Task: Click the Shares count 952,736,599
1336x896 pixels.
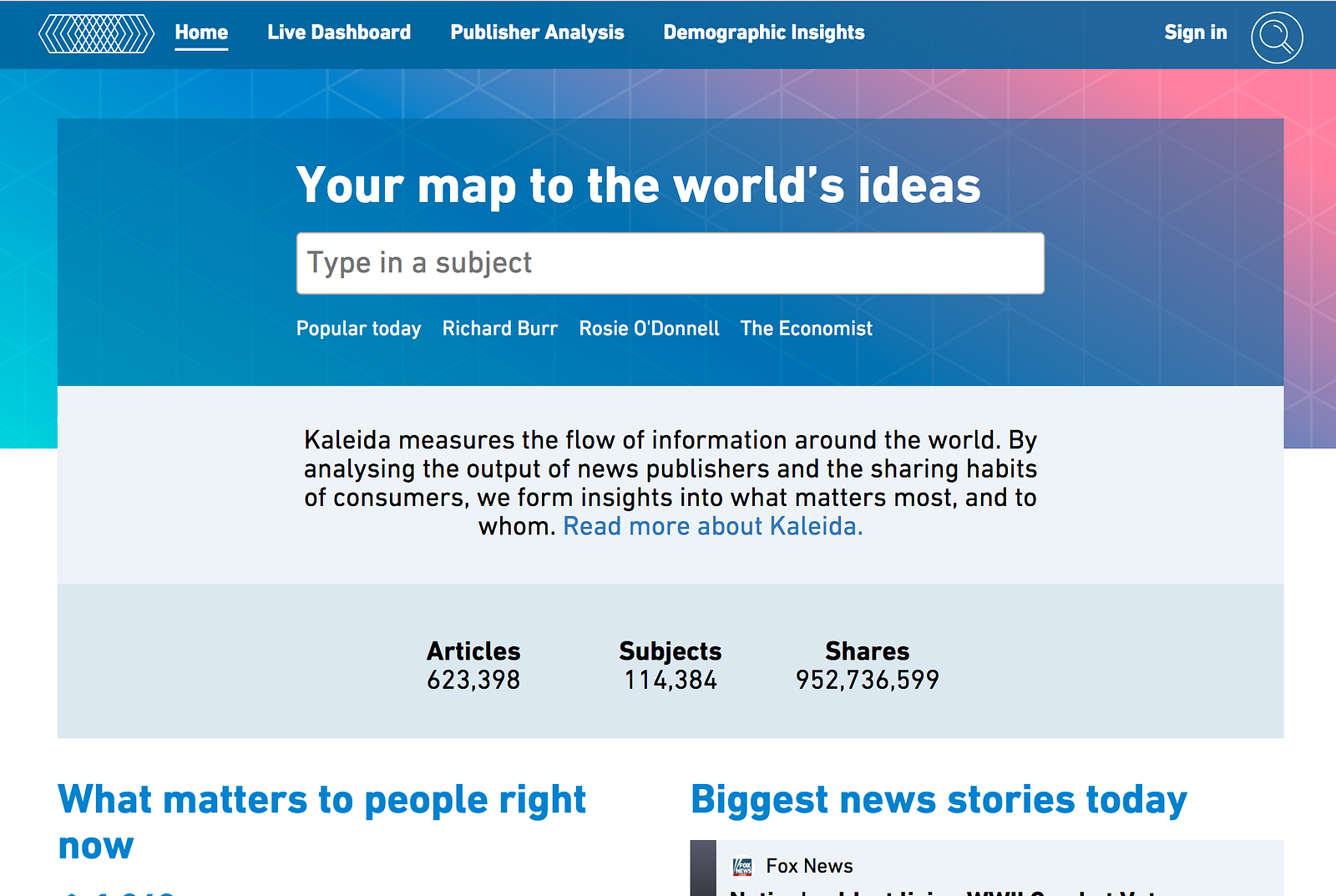Action: coord(868,680)
